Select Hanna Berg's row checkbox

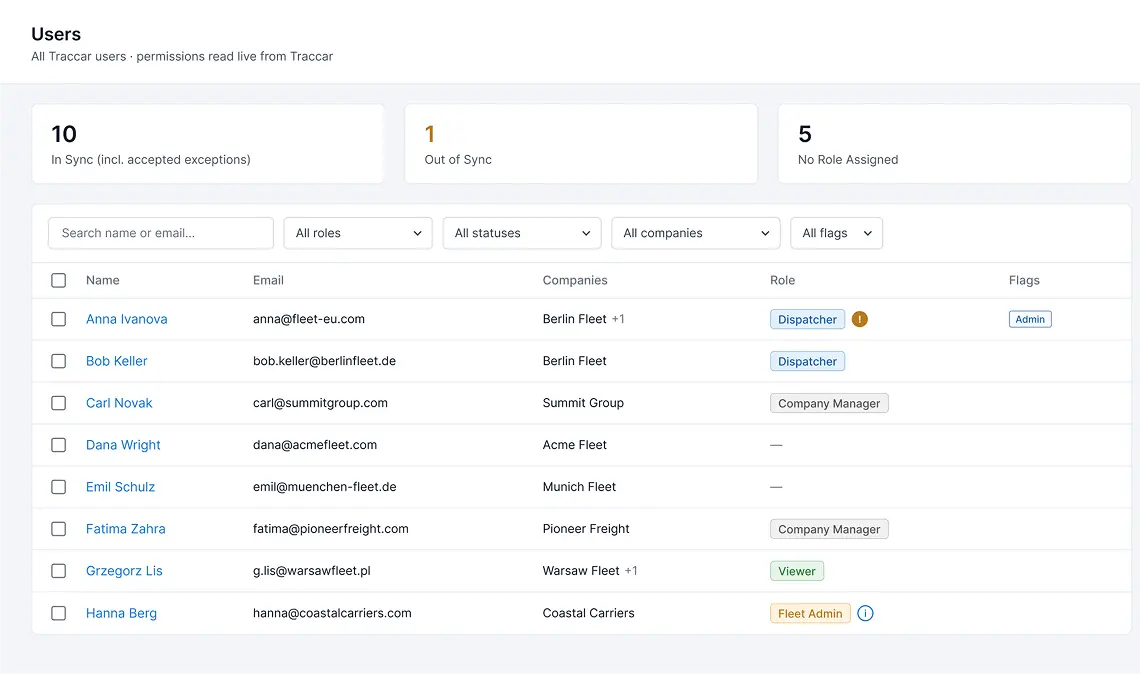(59, 613)
